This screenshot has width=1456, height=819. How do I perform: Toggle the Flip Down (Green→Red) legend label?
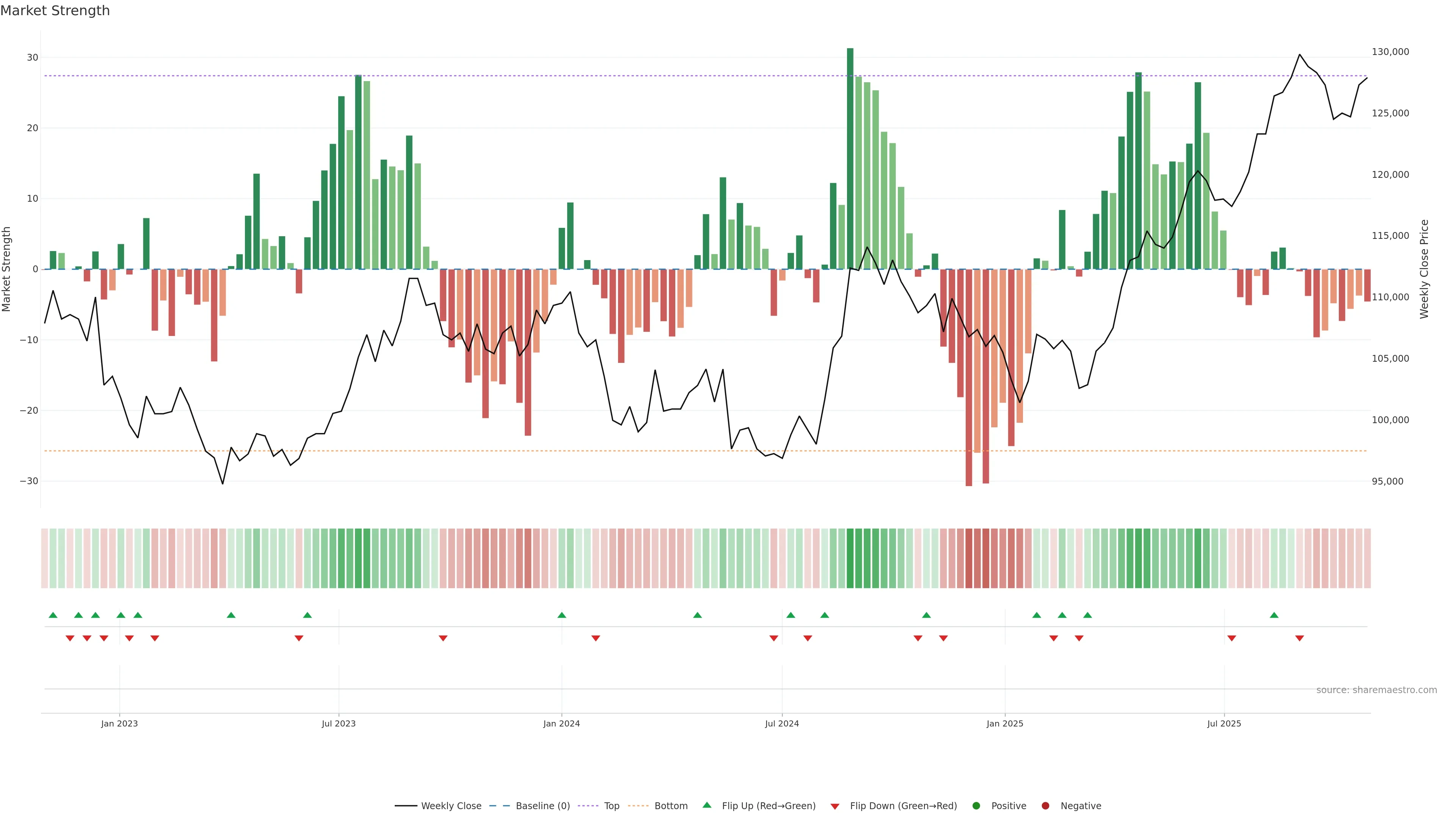pos(903,805)
